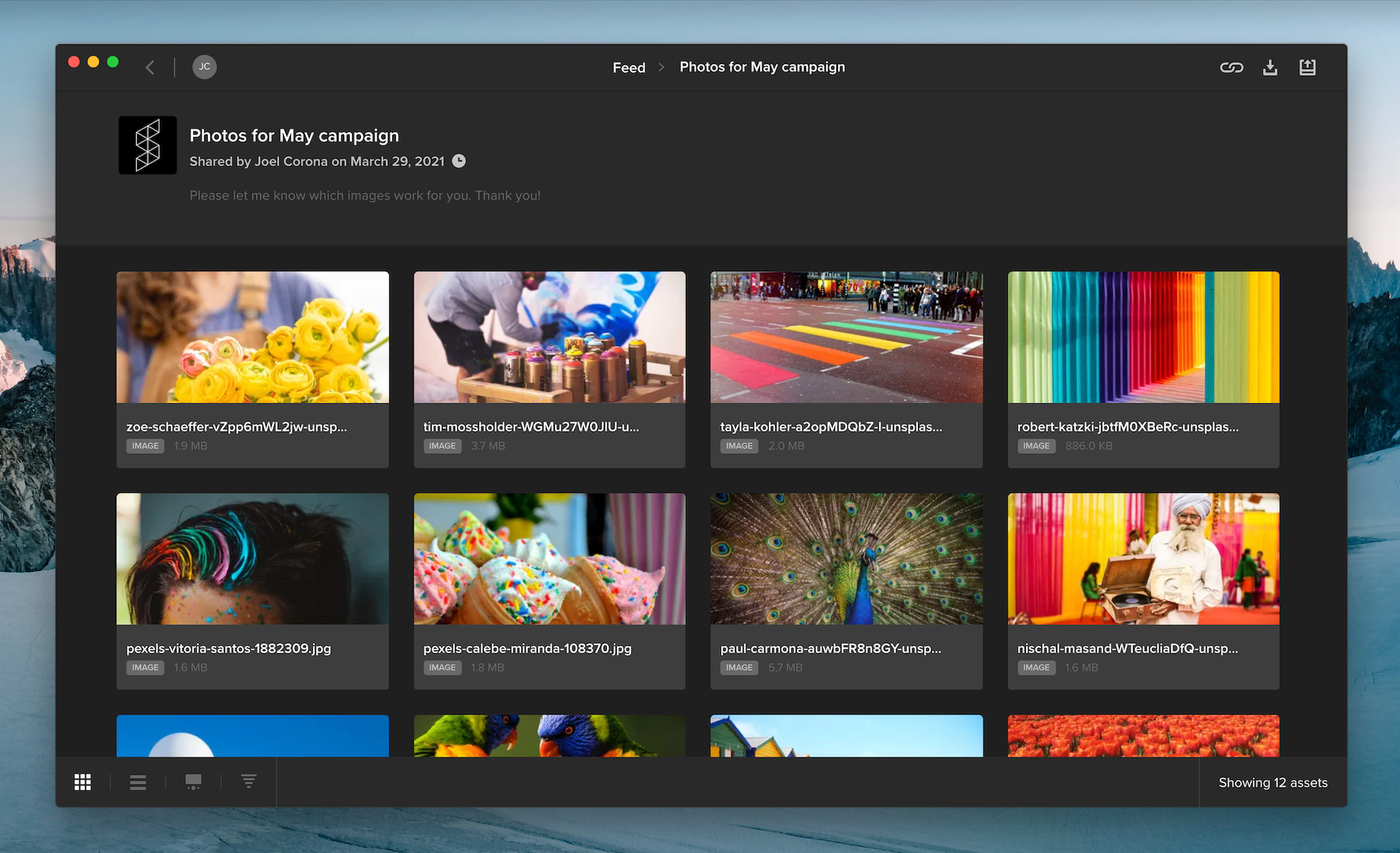Open the paul-carmona peacock thumbnail
1400x853 pixels.
(x=847, y=559)
